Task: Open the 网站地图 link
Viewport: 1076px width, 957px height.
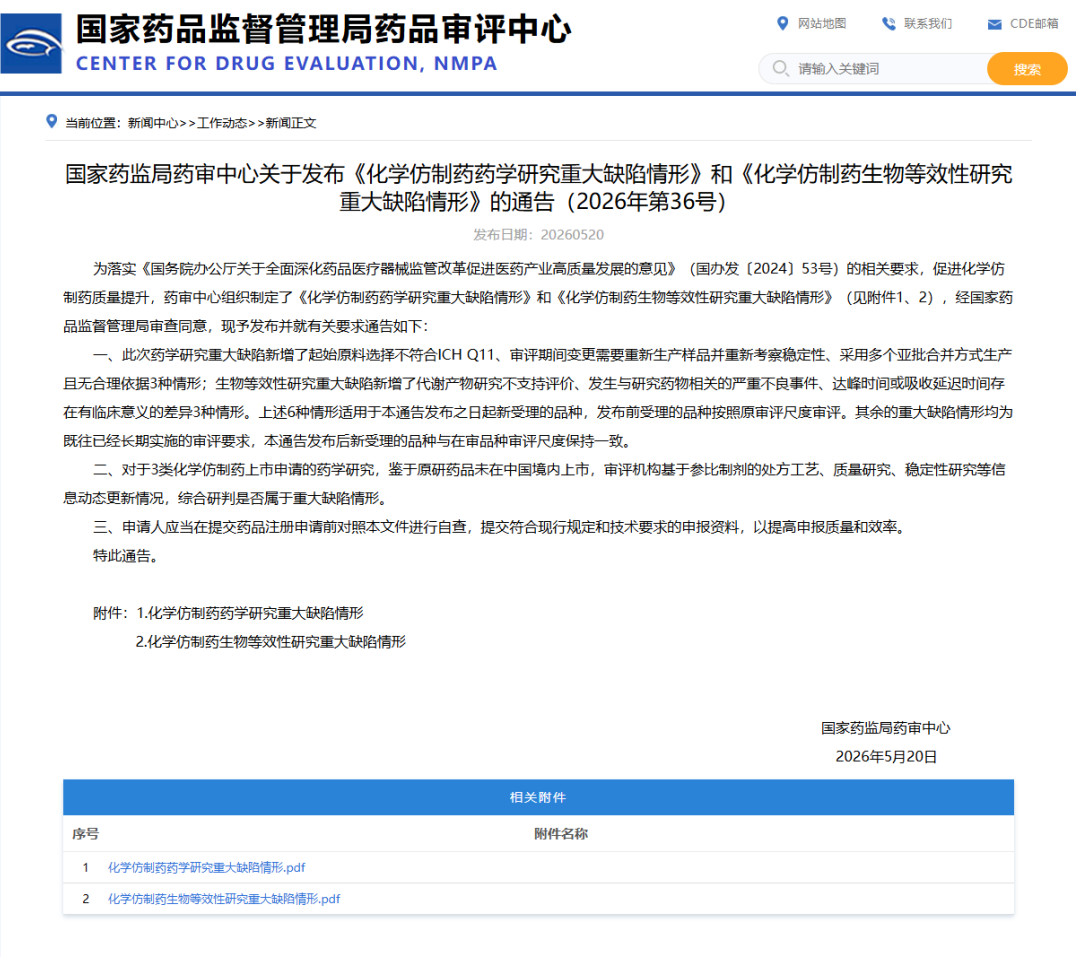Action: 822,24
